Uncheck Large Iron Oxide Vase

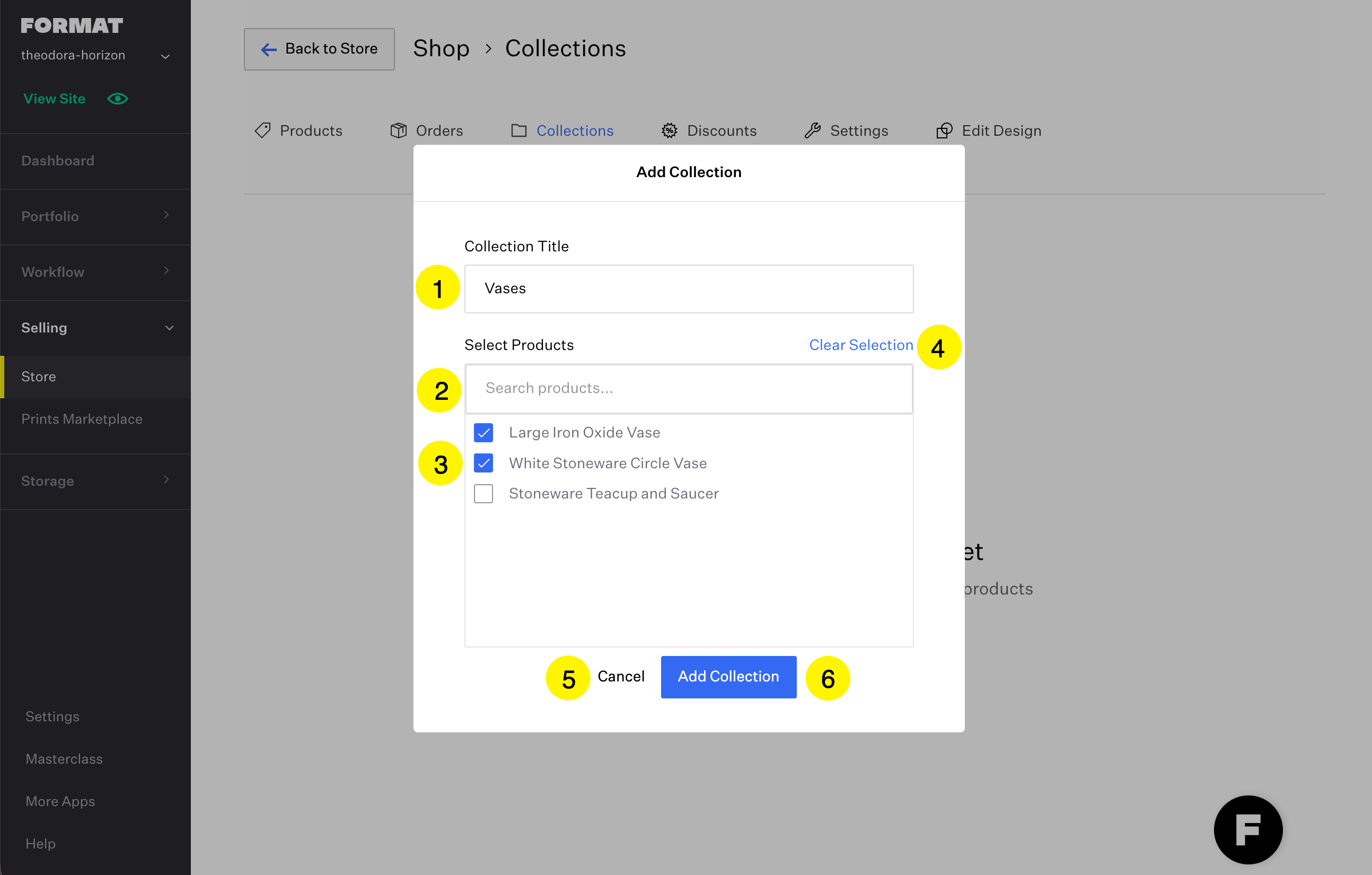[x=483, y=433]
